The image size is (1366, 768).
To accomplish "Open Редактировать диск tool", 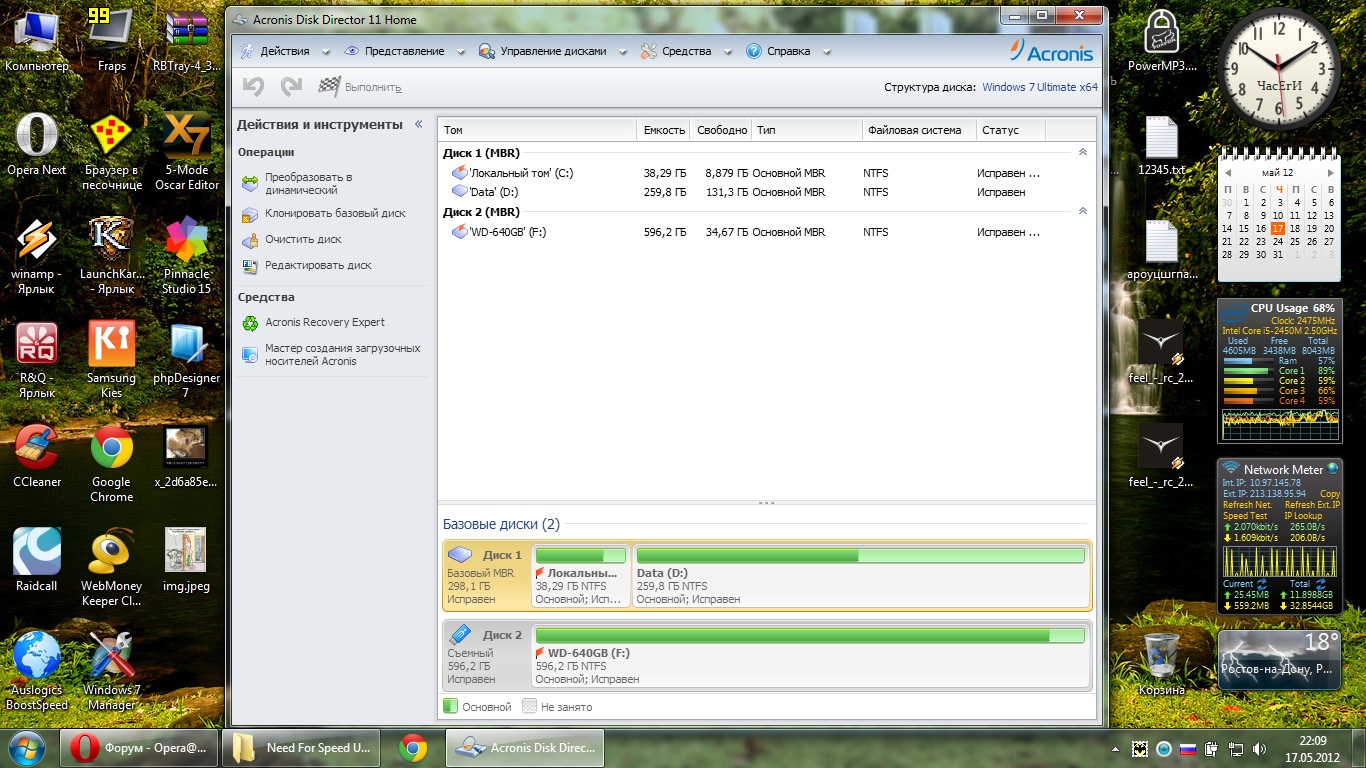I will (317, 265).
